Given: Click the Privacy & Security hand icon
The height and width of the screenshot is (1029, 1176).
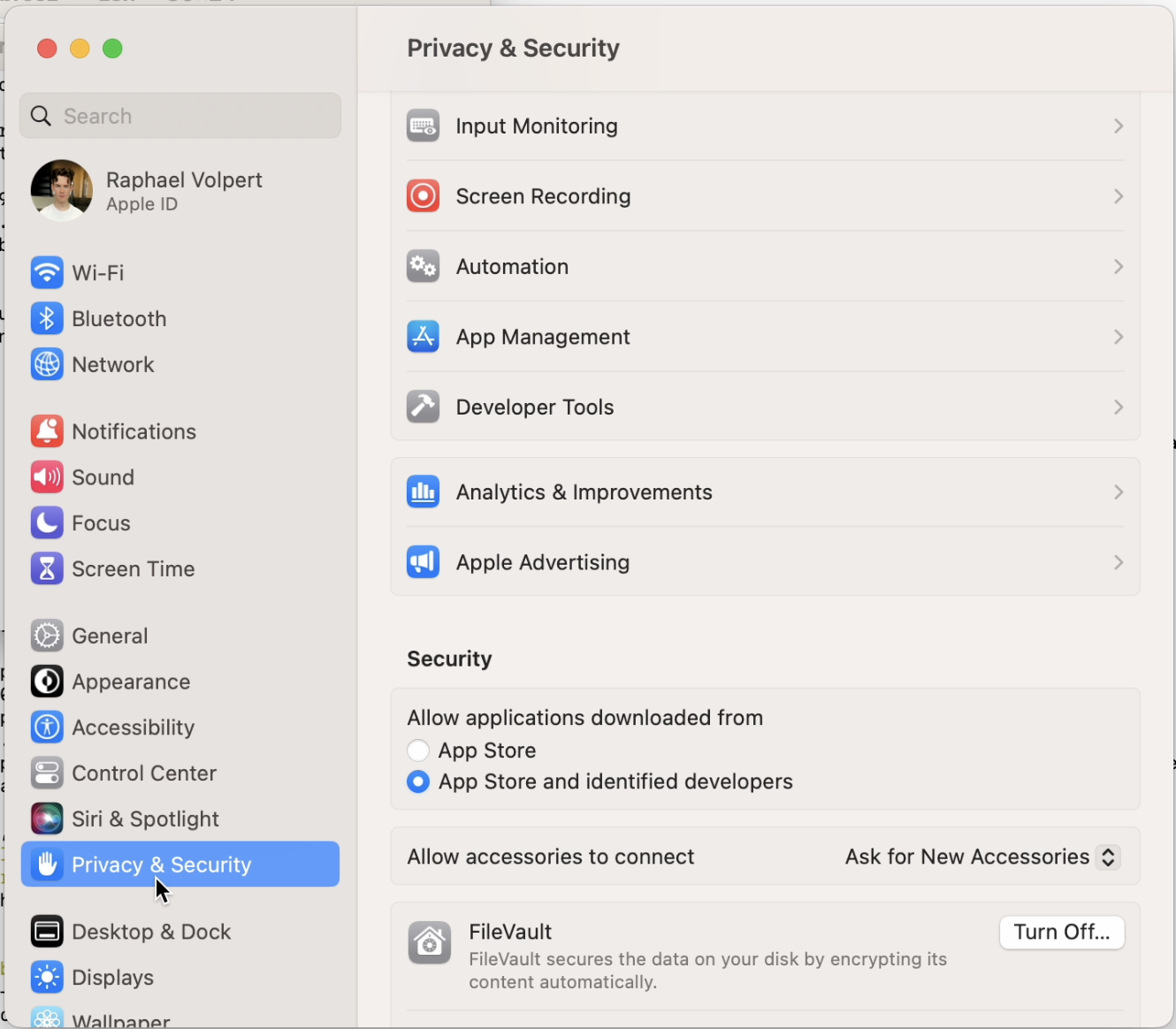Looking at the screenshot, I should (x=47, y=865).
